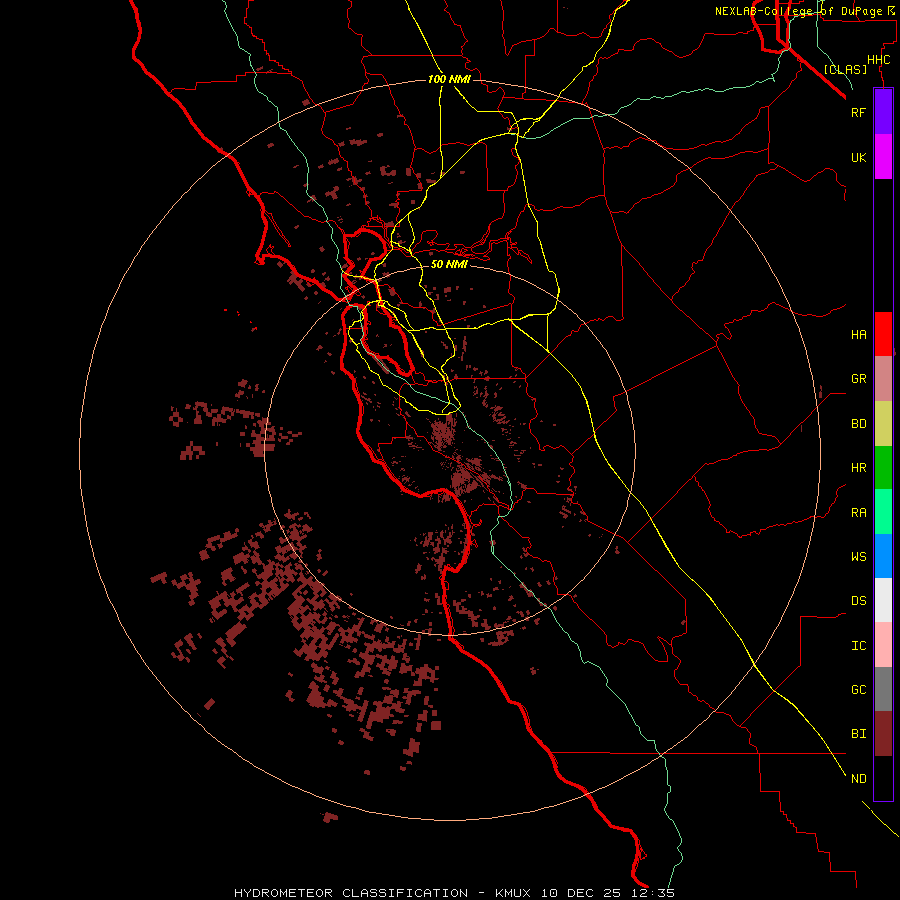Click the GR legend label
The width and height of the screenshot is (900, 900).
click(x=858, y=379)
